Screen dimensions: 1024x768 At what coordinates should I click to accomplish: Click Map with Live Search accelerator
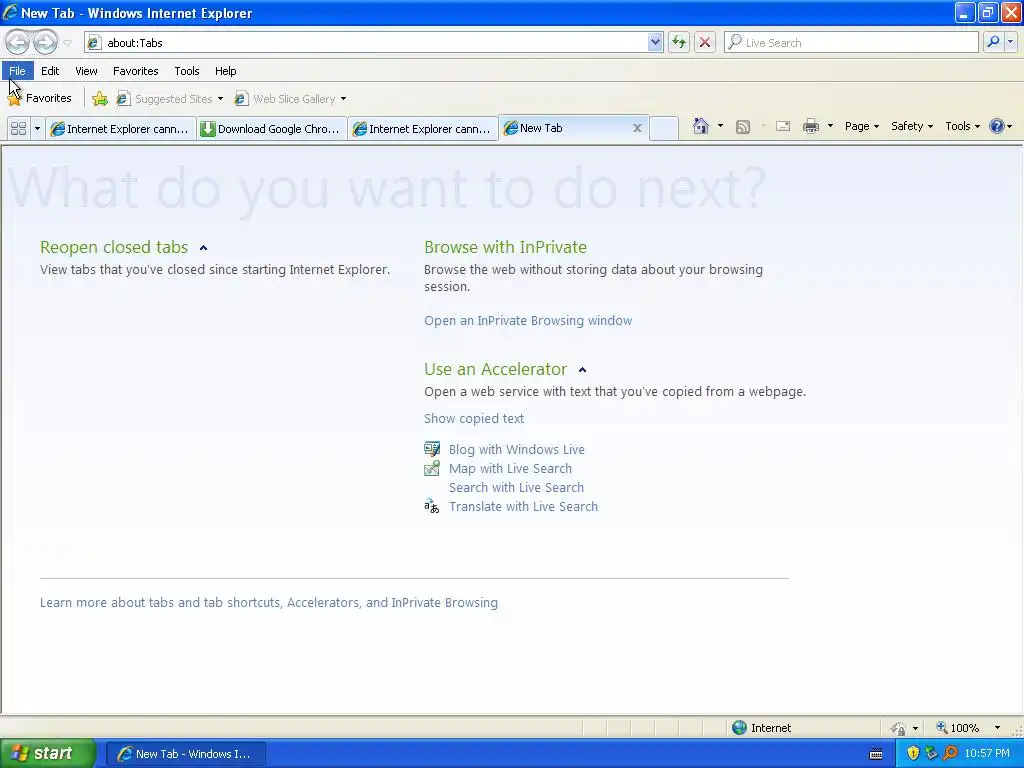pos(510,468)
